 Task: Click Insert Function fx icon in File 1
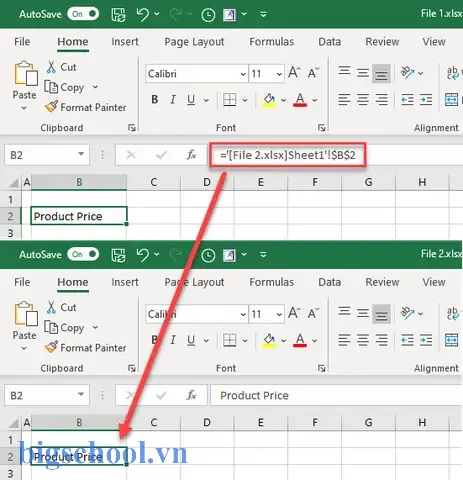(191, 155)
